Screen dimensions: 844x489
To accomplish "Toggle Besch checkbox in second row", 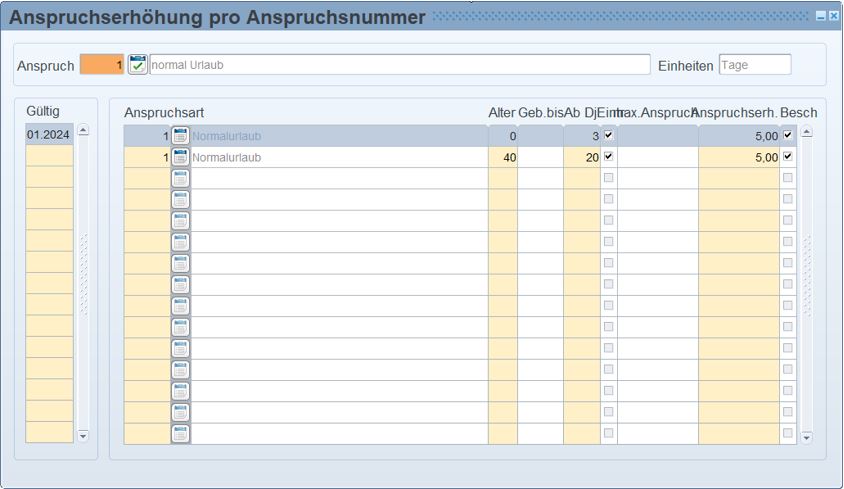I will (x=788, y=157).
